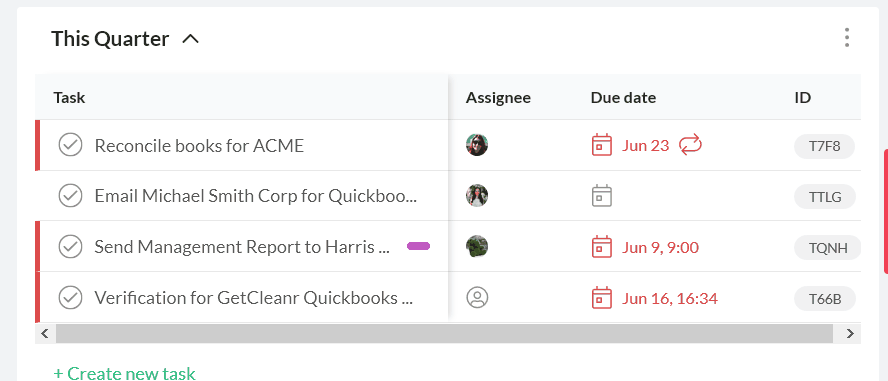Click the T7F8 ID badge

click(x=825, y=146)
